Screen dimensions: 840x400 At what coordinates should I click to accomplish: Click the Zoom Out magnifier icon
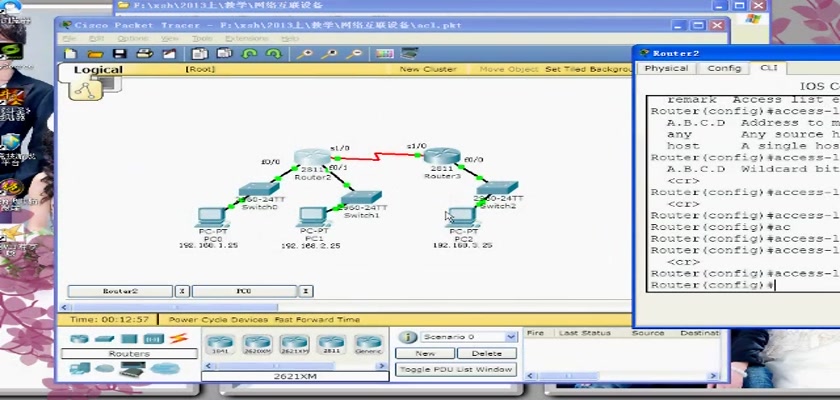click(x=354, y=54)
